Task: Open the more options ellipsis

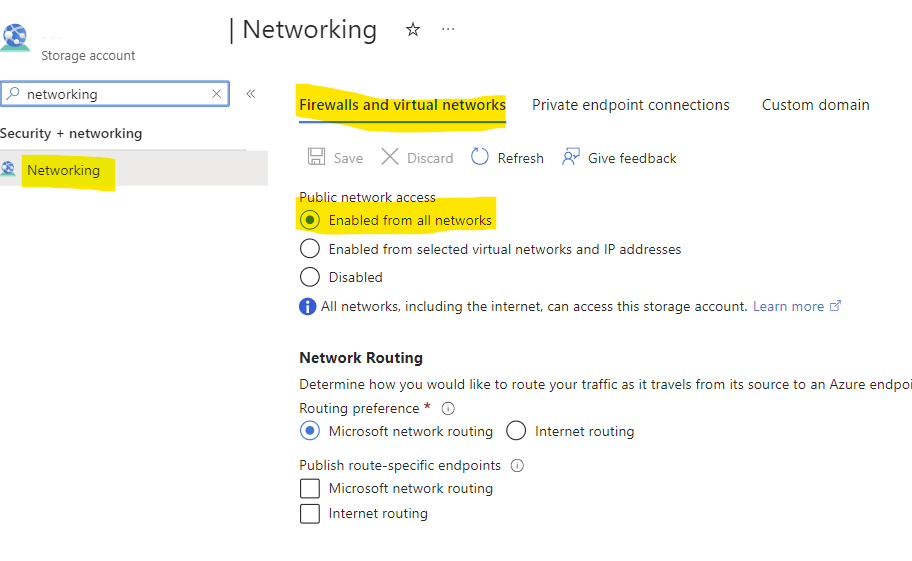Action: pos(448,28)
